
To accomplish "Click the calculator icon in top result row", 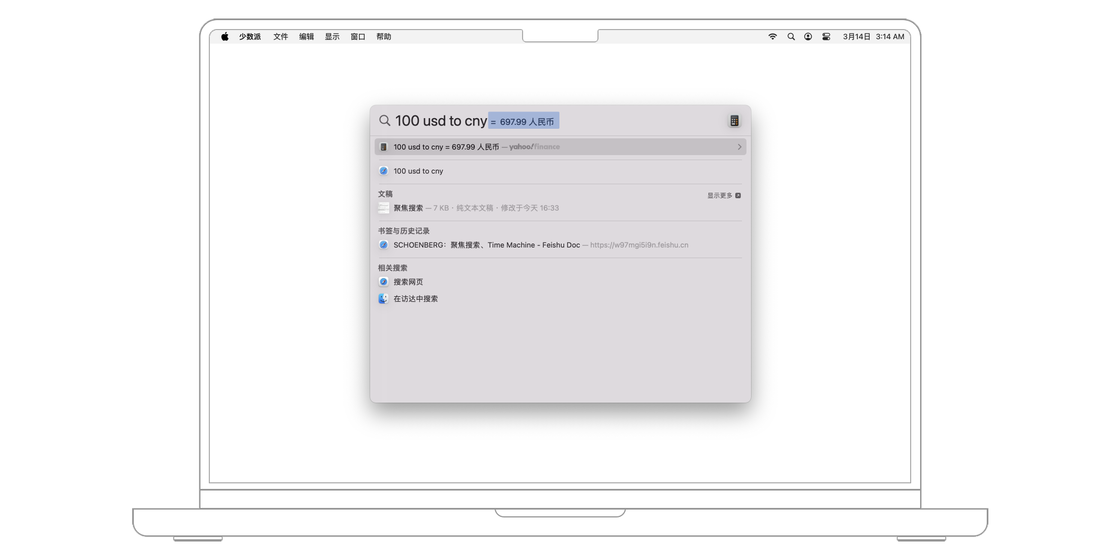I will [x=384, y=146].
